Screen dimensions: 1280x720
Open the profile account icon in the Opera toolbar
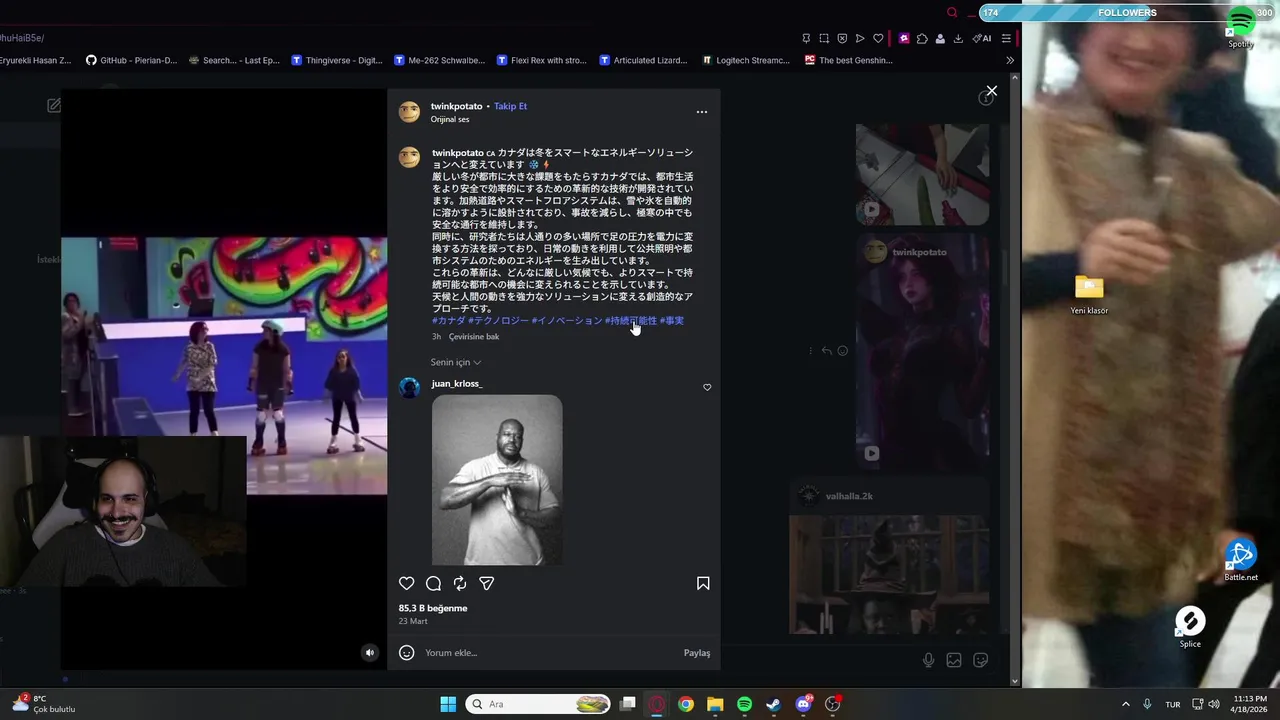[x=940, y=38]
